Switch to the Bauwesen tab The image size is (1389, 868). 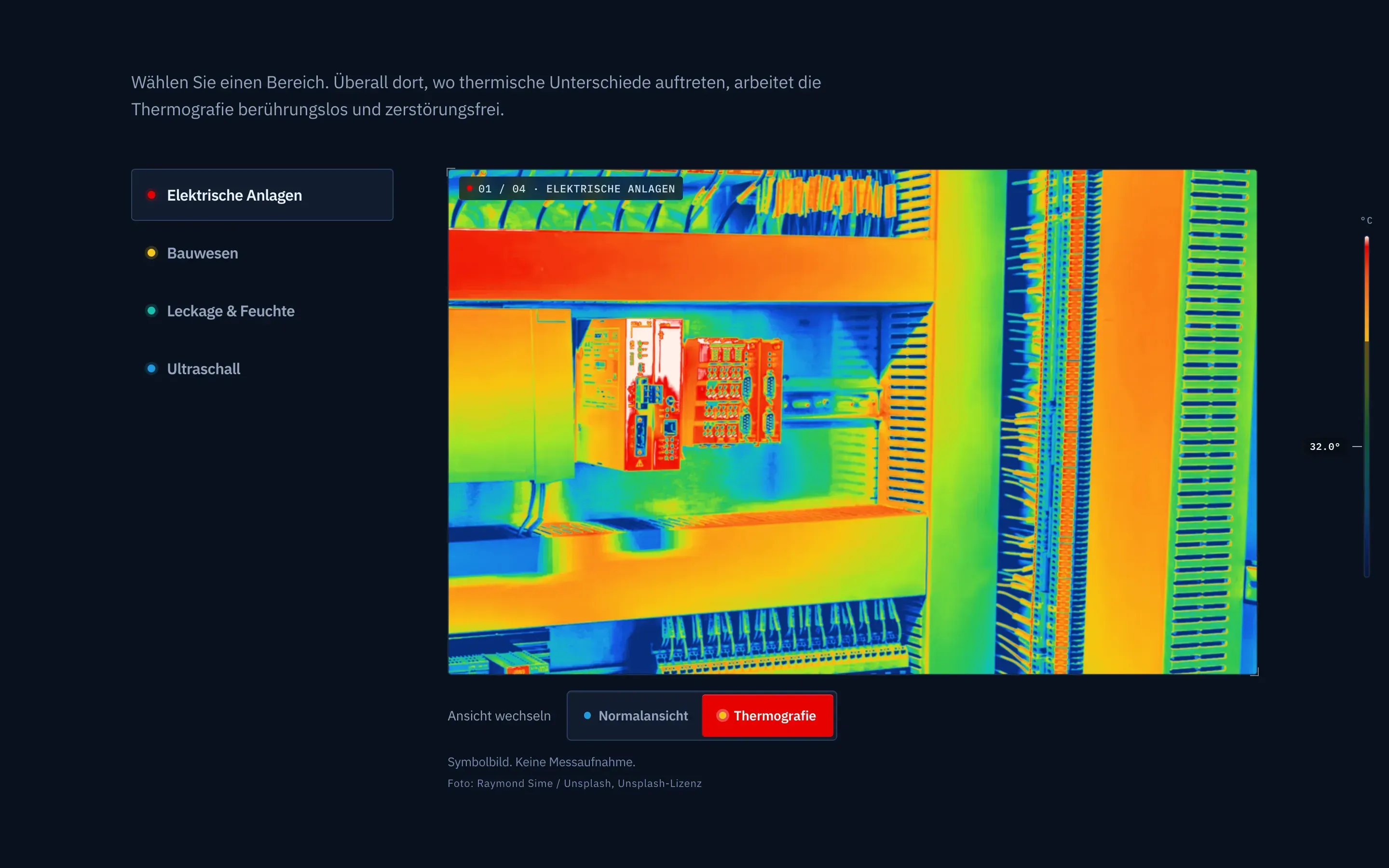262,253
